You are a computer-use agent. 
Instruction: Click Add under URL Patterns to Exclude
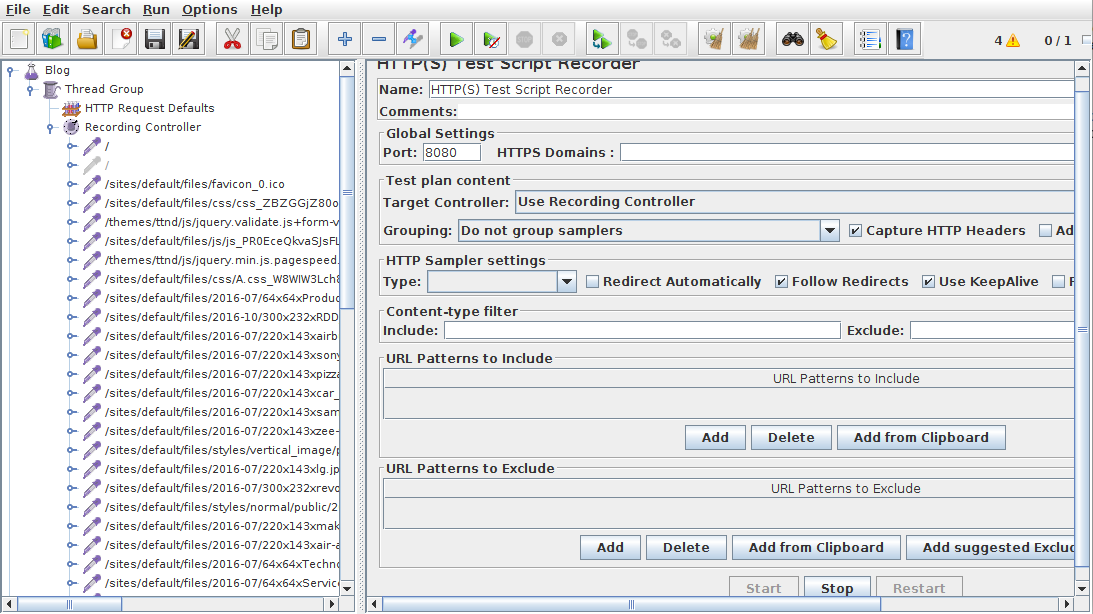[610, 548]
